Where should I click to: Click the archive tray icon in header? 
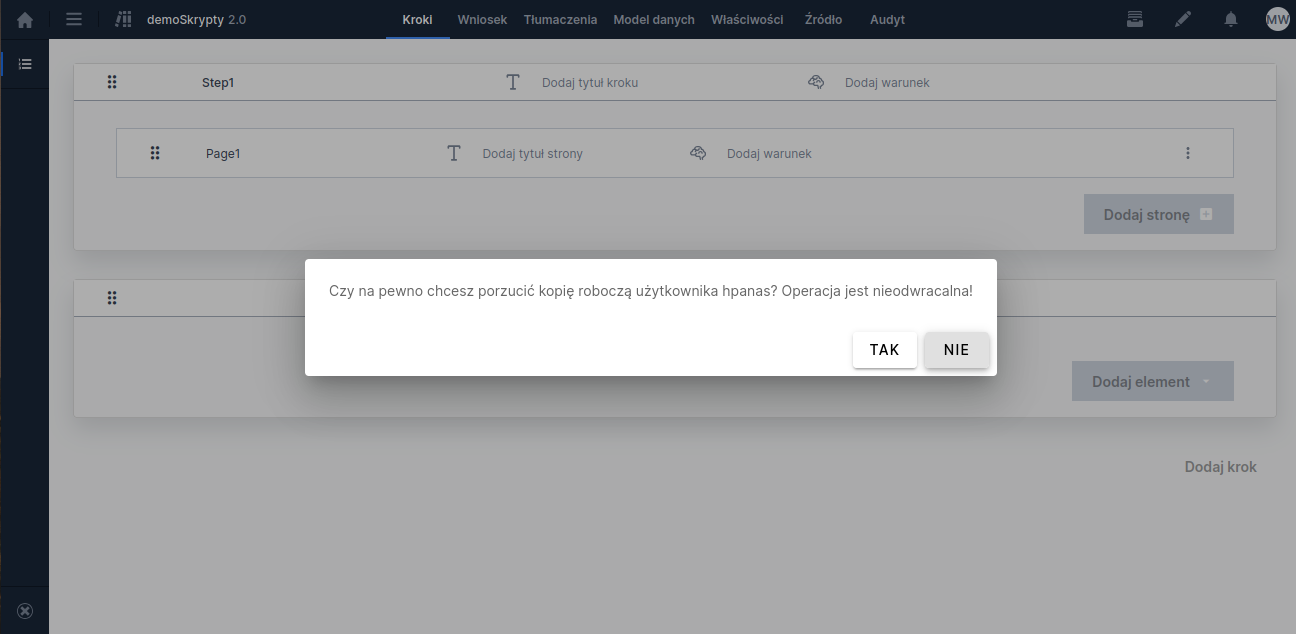point(1134,19)
